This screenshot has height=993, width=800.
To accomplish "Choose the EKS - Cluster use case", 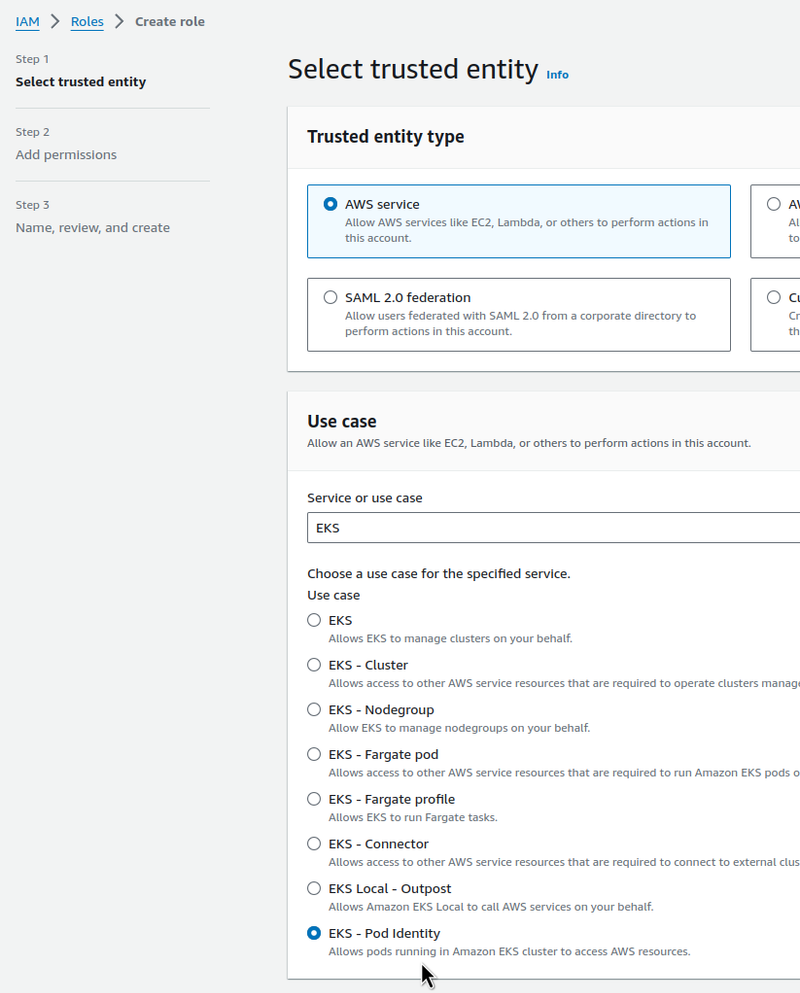I will [314, 665].
